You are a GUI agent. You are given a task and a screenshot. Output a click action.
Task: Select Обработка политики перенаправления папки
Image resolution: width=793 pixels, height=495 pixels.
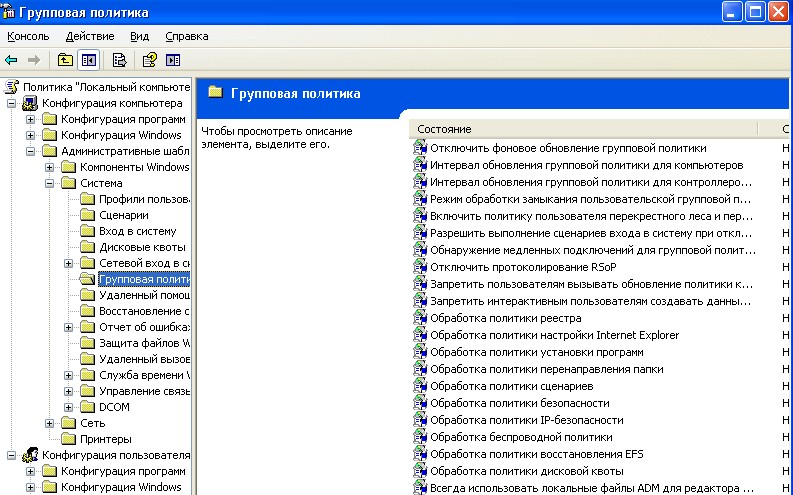[x=547, y=369]
